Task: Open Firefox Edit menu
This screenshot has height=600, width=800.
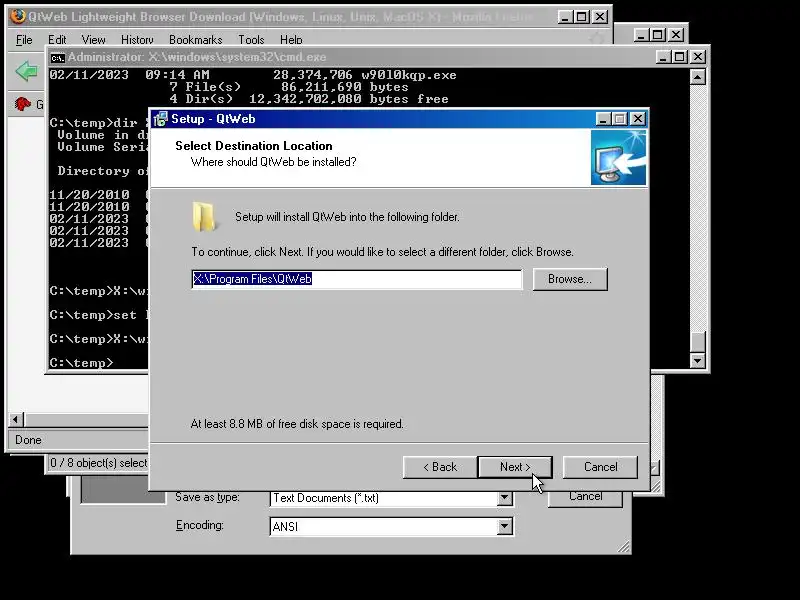Action: [57, 40]
